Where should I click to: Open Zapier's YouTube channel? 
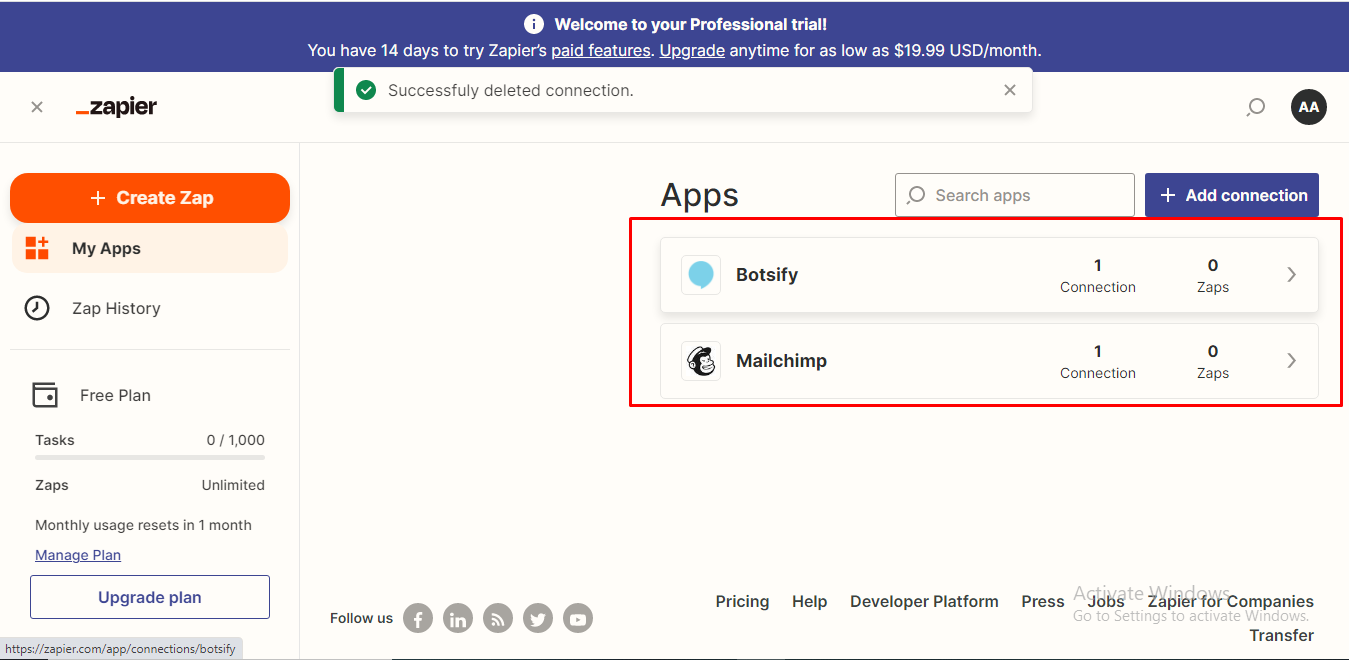tap(578, 618)
